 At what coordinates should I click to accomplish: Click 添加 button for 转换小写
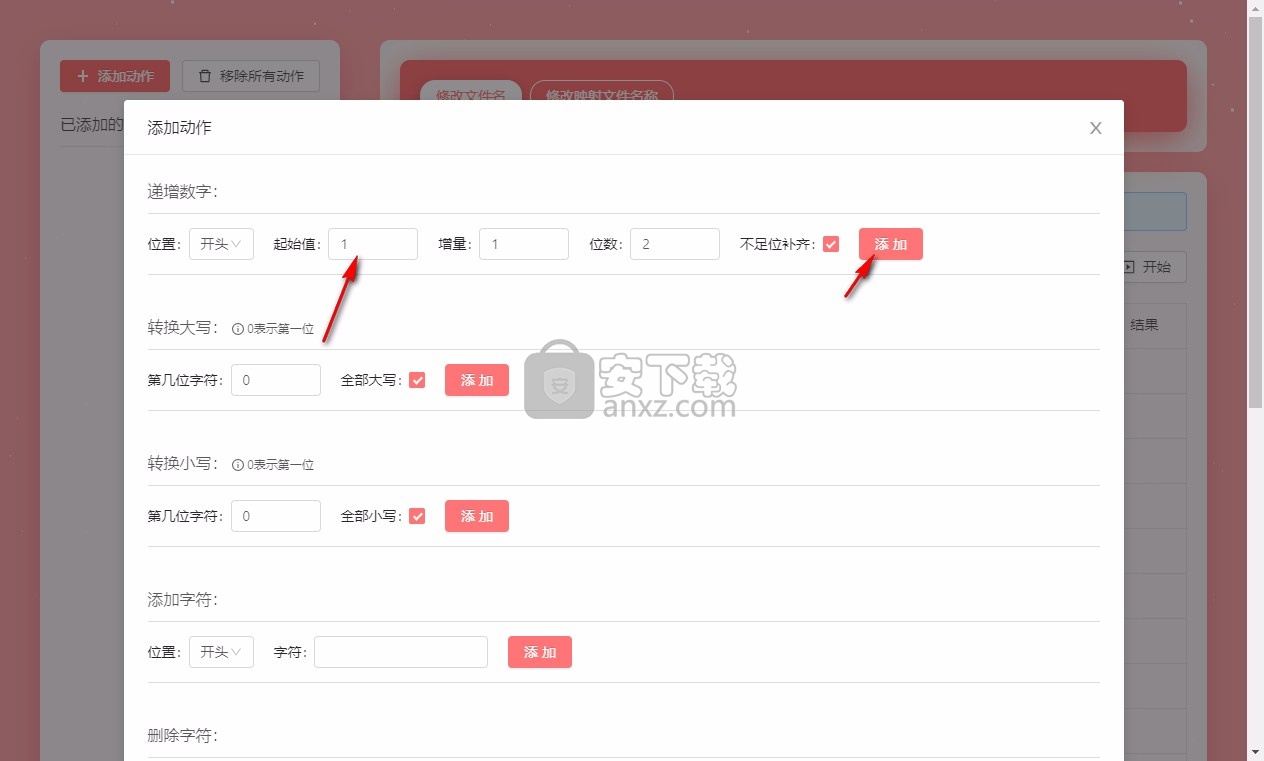477,516
